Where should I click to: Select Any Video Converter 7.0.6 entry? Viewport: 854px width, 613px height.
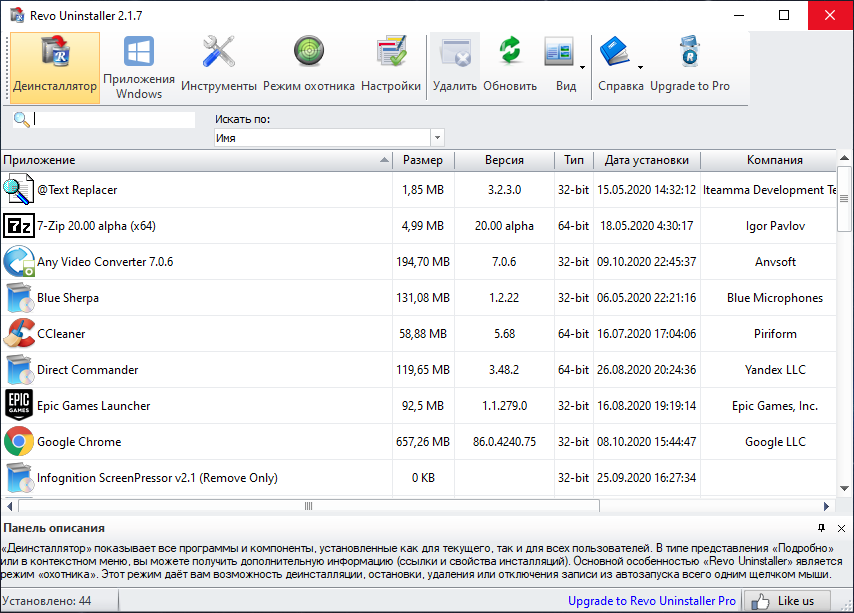point(105,262)
